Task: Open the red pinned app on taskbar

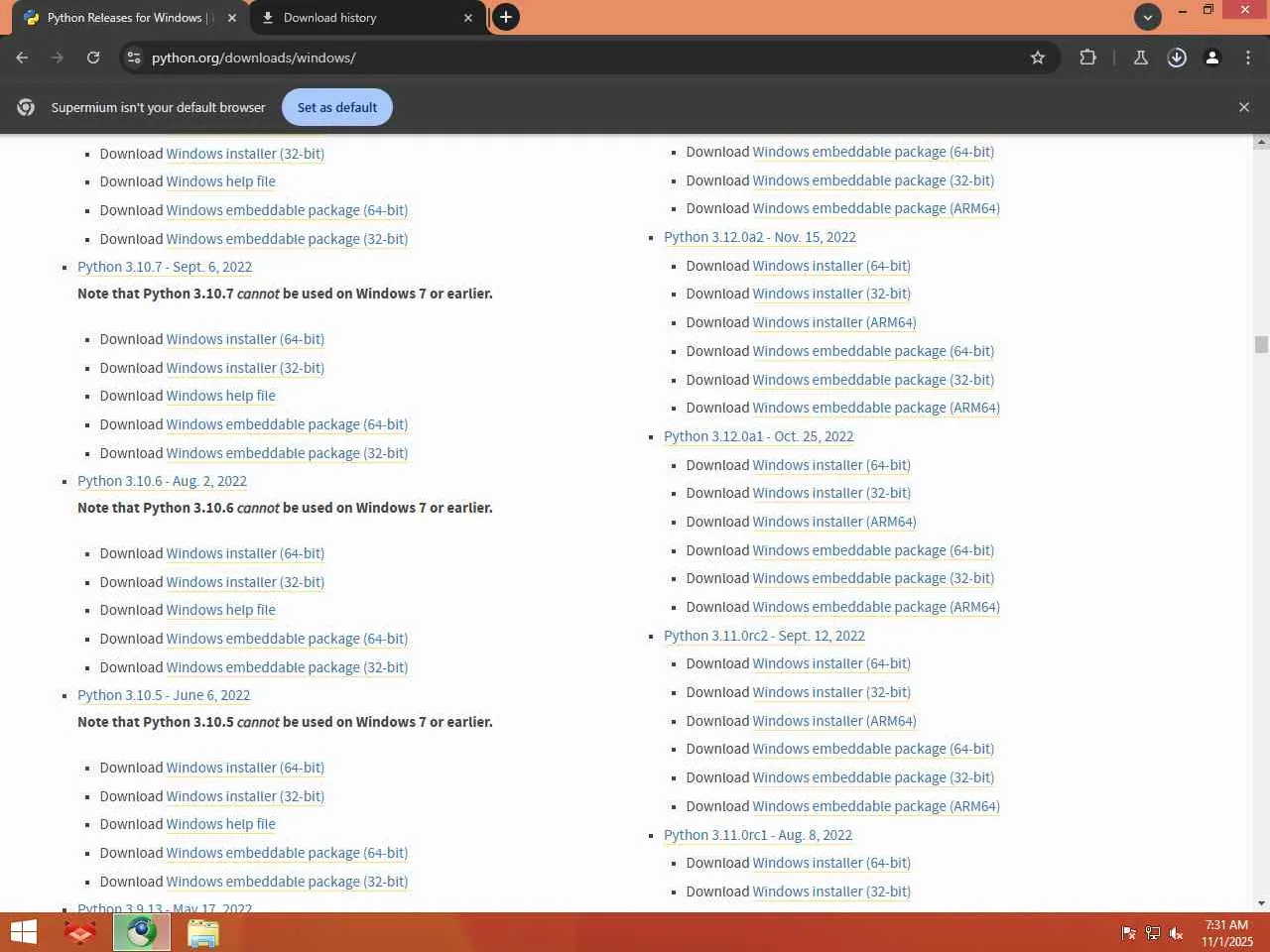Action: point(80,932)
